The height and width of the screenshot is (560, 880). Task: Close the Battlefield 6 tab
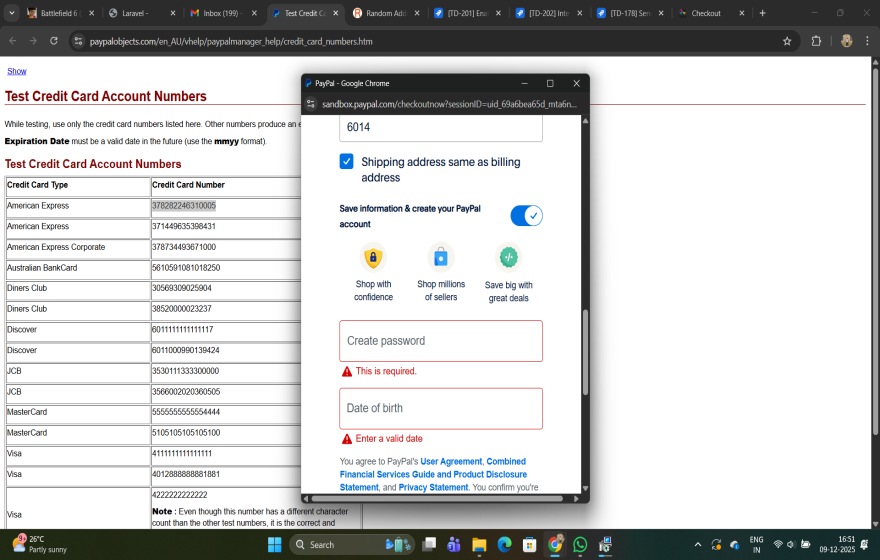91,13
